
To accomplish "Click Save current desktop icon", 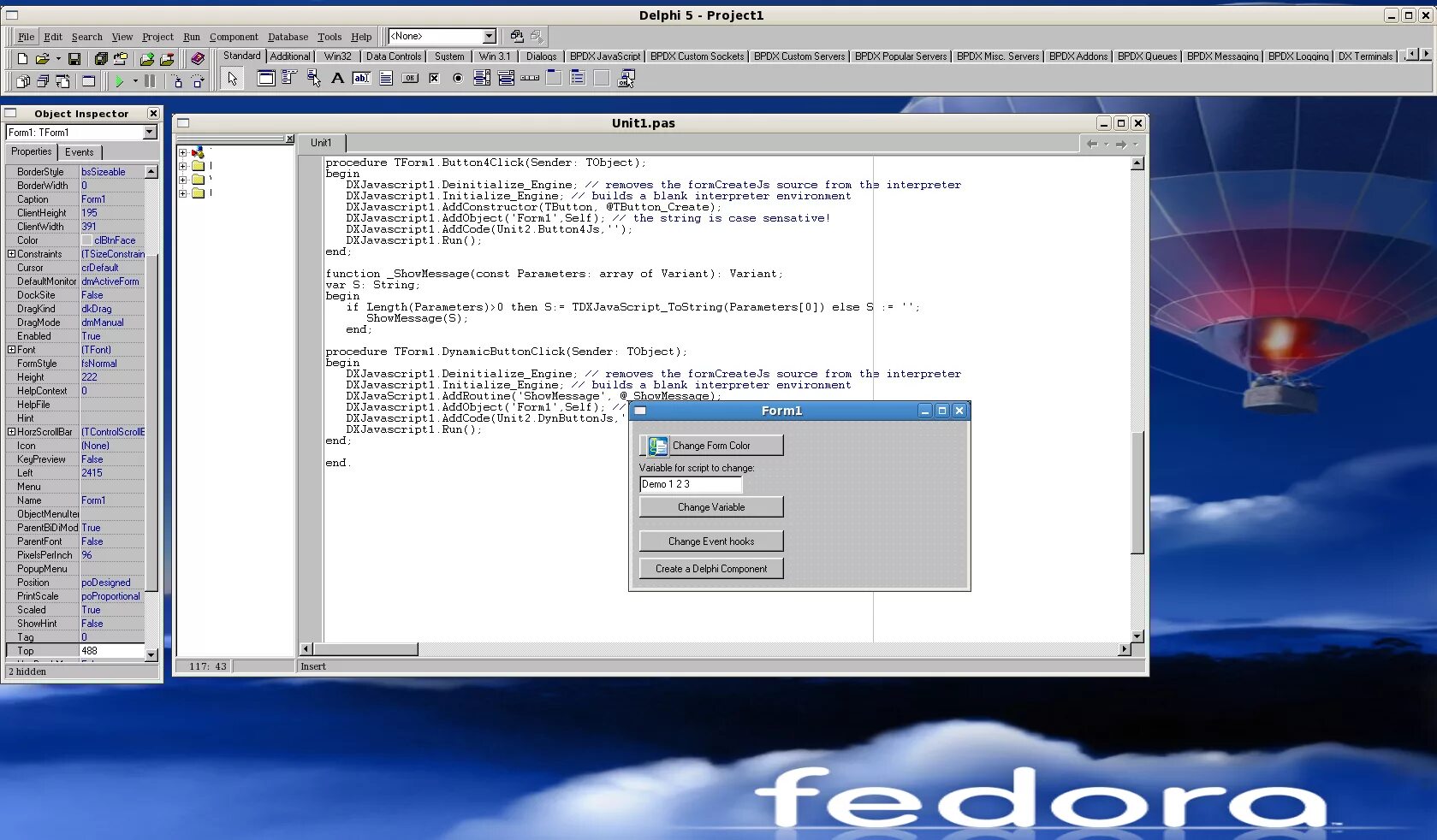I will pos(517,36).
